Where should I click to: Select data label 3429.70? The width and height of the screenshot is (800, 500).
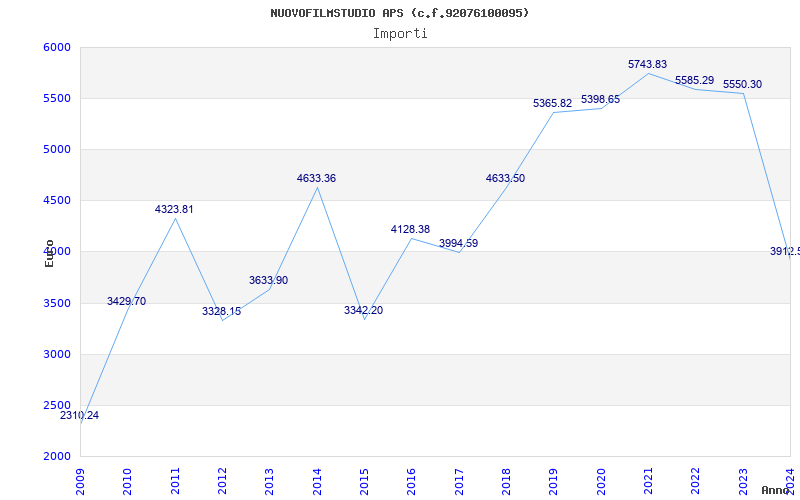pos(127,302)
